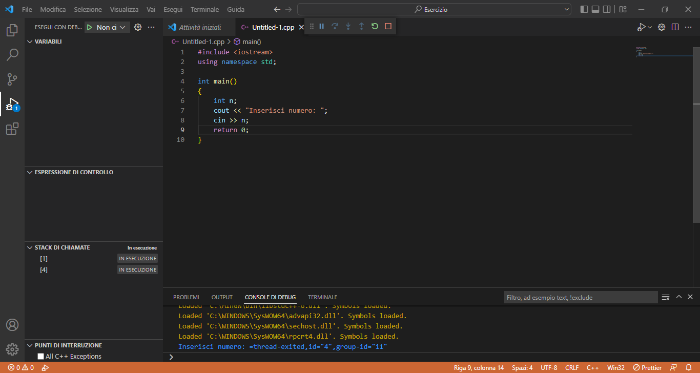
Task: Open the Explorer view in activity bar
Action: pyautogui.click(x=12, y=30)
